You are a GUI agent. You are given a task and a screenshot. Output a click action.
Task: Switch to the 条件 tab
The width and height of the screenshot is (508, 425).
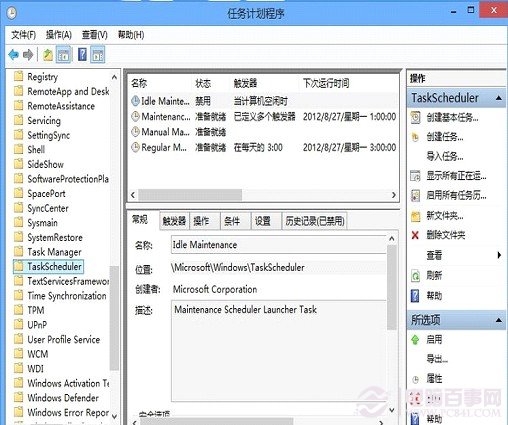(235, 221)
